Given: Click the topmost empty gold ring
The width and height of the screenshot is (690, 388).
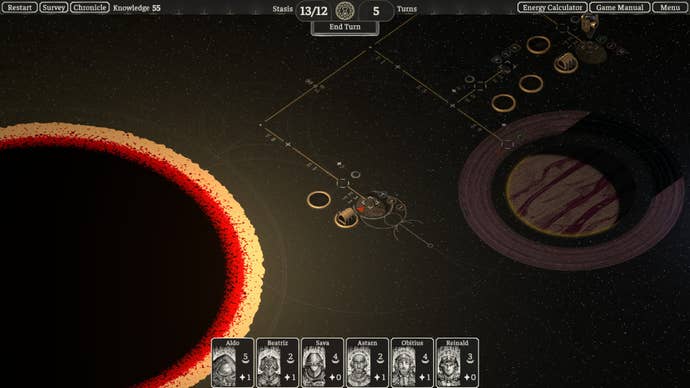Looking at the screenshot, I should pos(538,45).
